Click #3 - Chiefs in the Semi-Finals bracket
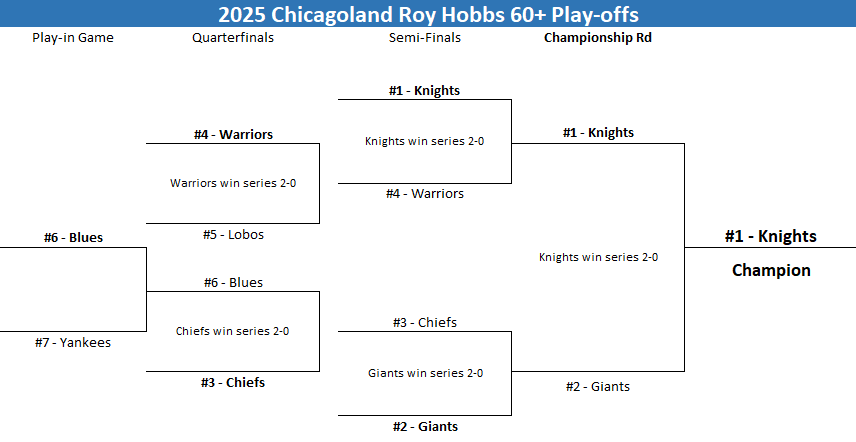The image size is (856, 442). coord(425,323)
